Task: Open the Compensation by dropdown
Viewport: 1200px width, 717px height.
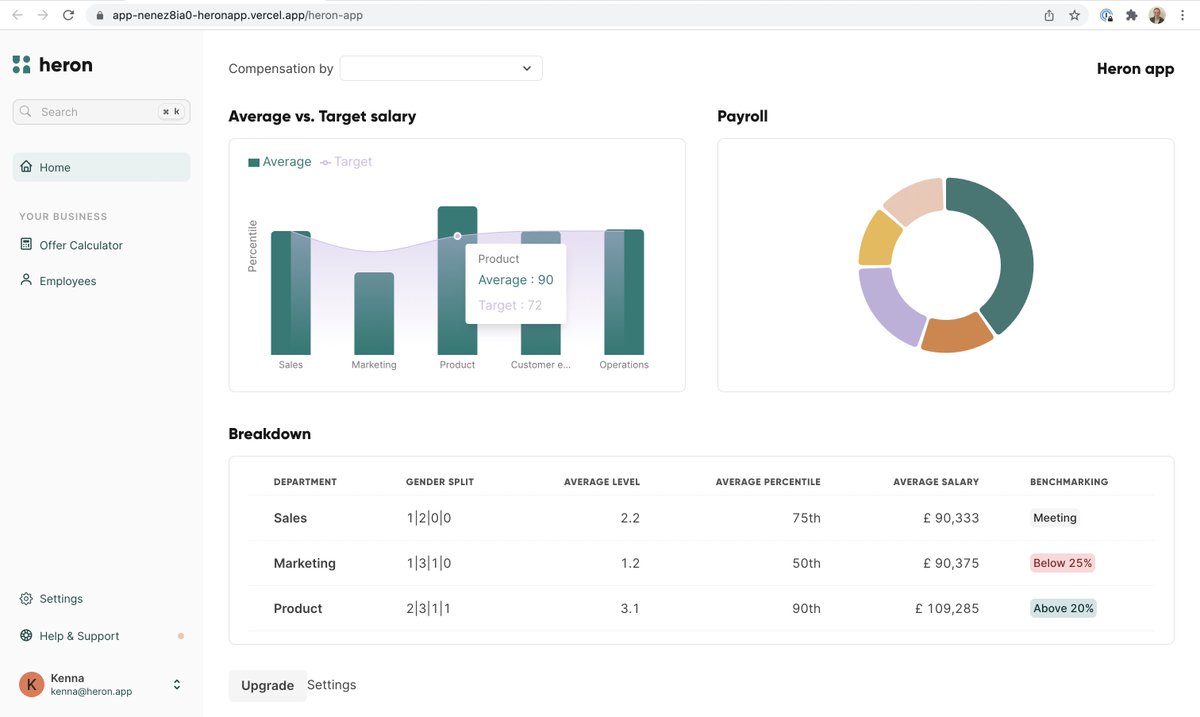Action: [441, 68]
